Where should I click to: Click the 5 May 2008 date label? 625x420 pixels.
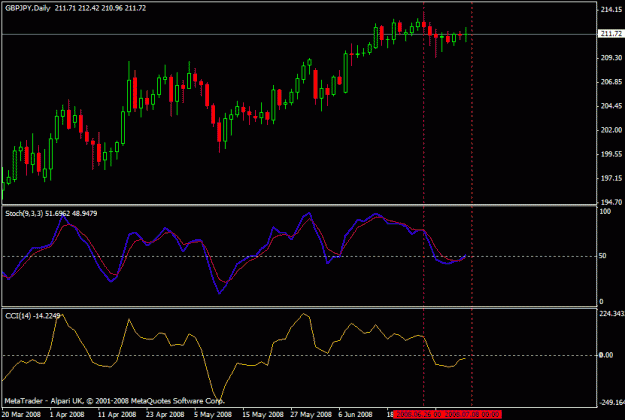coord(213,414)
